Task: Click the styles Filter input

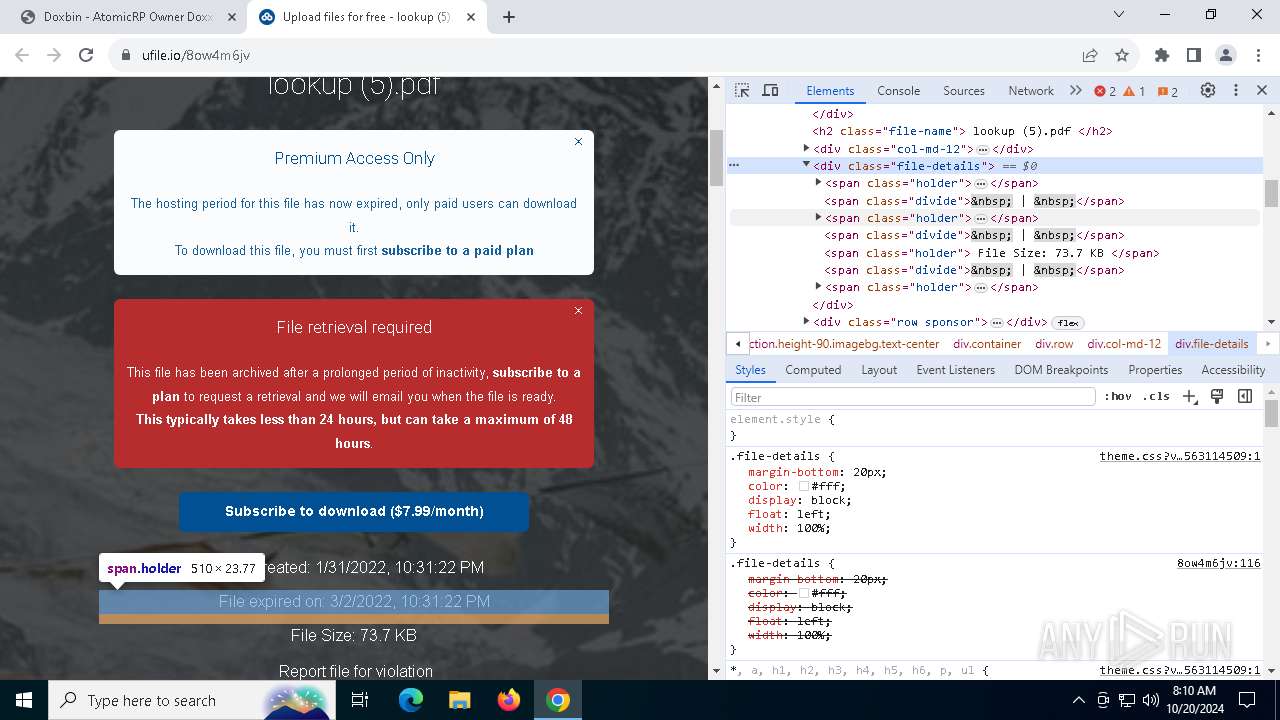Action: pos(913,397)
